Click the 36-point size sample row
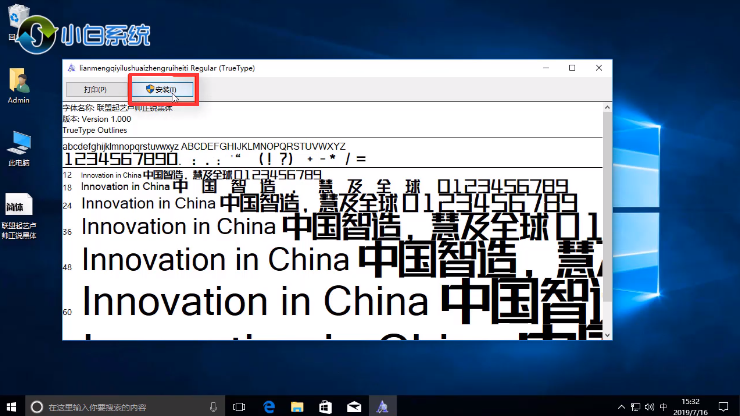The height and width of the screenshot is (416, 740). tap(332, 227)
